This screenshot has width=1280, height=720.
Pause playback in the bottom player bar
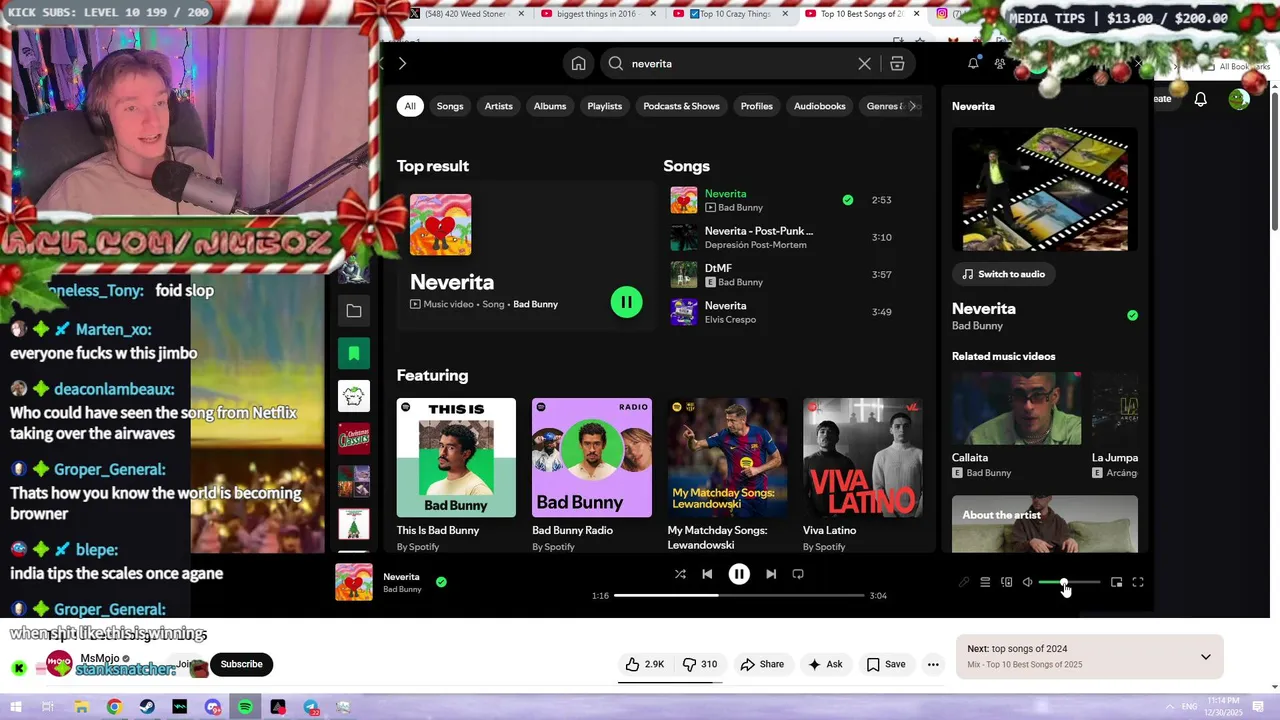739,574
